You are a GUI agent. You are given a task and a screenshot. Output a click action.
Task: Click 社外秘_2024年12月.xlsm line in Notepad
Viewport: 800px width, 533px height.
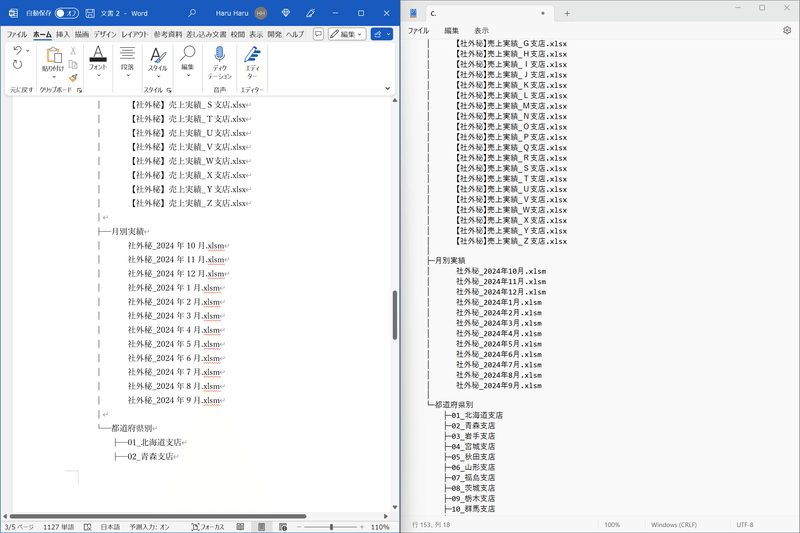tap(501, 292)
